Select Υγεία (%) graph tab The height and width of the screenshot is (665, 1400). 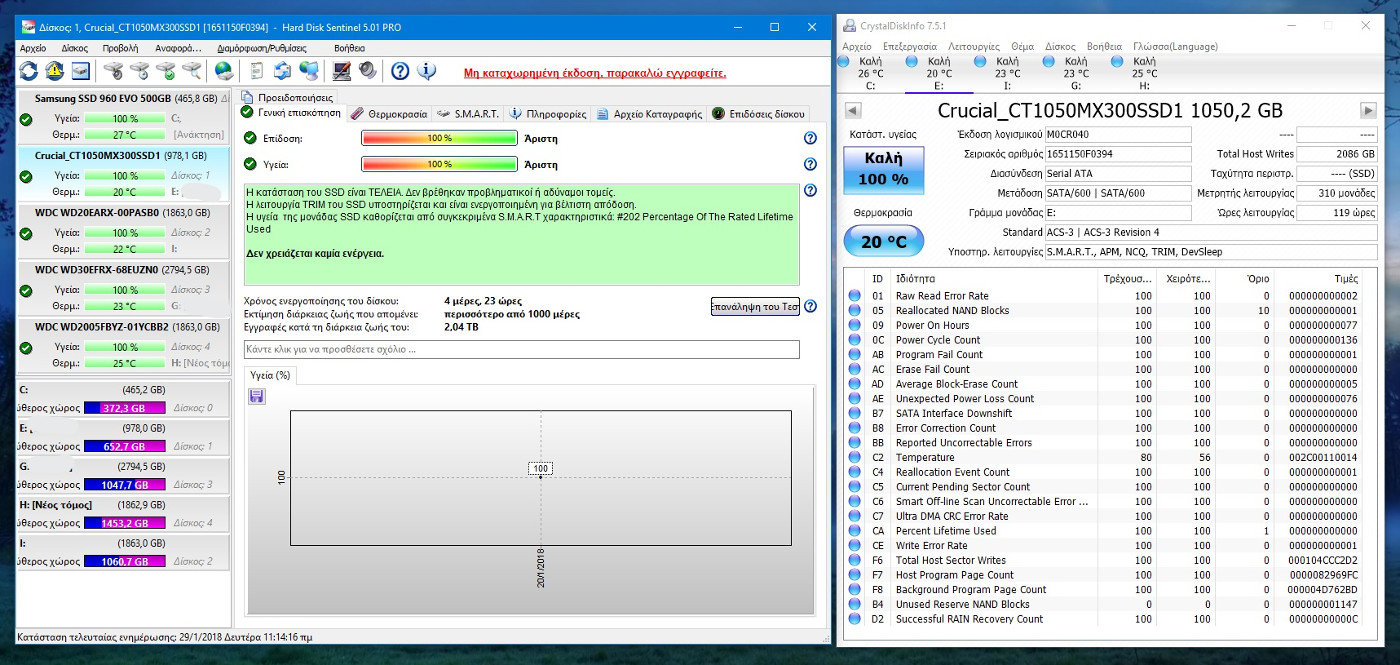271,375
